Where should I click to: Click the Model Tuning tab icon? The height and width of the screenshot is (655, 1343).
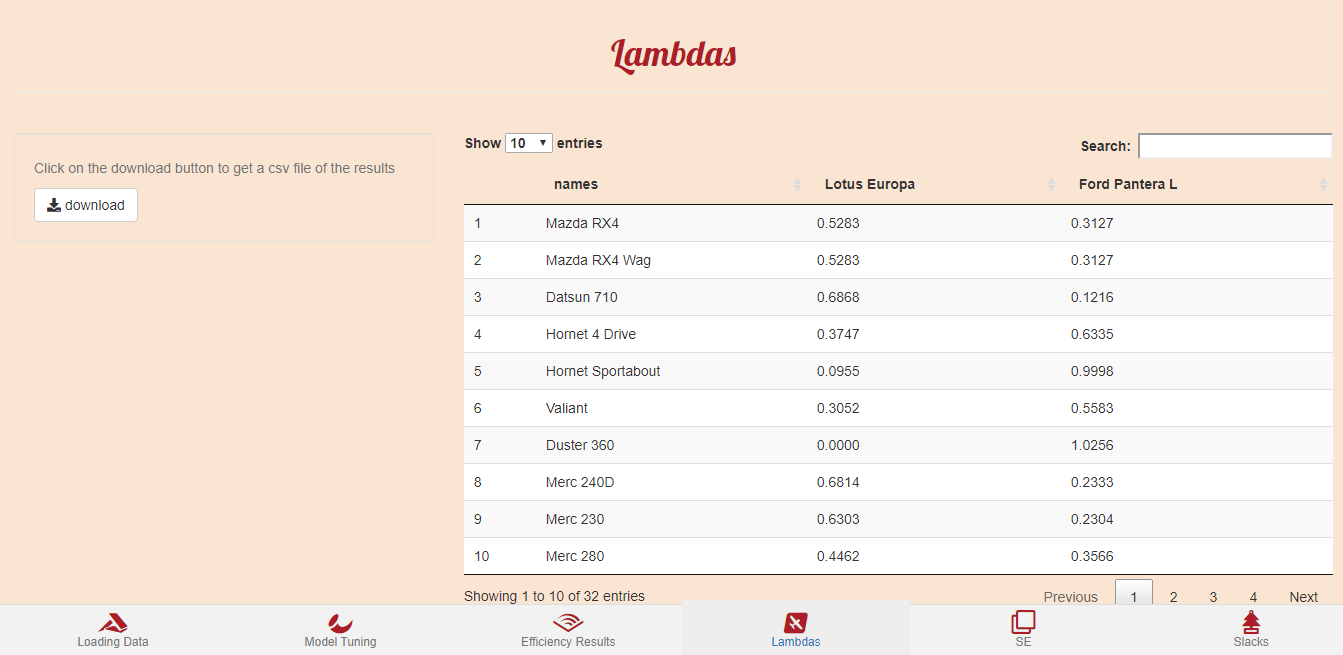pyautogui.click(x=340, y=622)
